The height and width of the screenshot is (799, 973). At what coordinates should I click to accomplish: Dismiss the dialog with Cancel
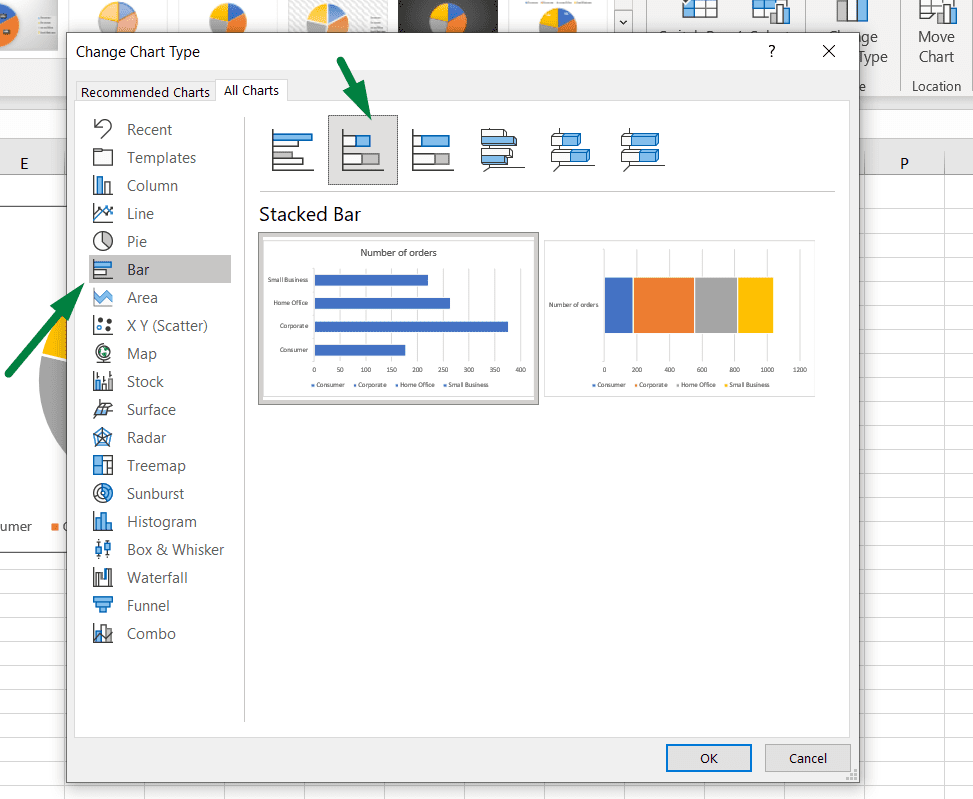click(x=807, y=758)
